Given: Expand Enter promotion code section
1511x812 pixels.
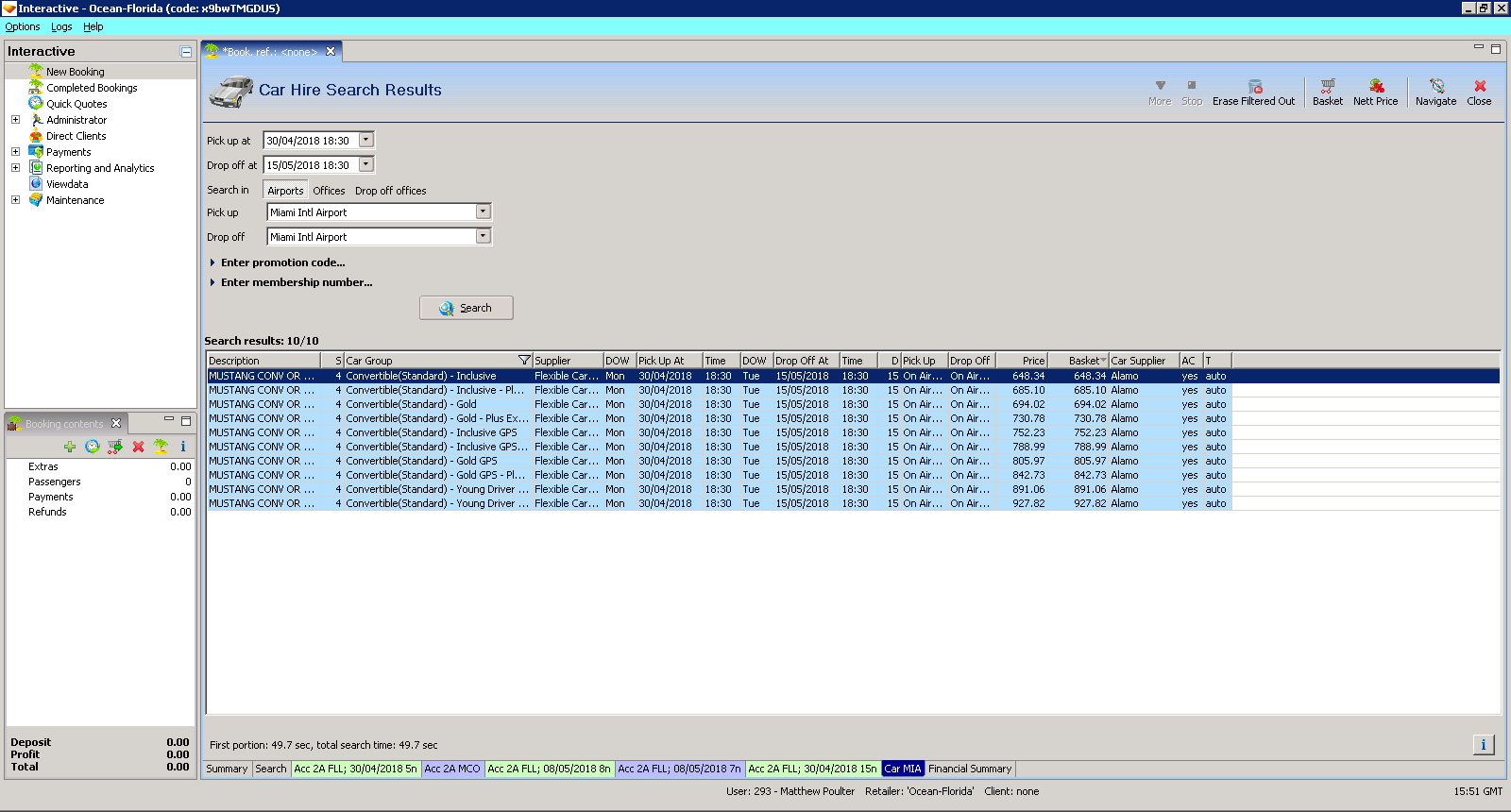Looking at the screenshot, I should pyautogui.click(x=278, y=262).
